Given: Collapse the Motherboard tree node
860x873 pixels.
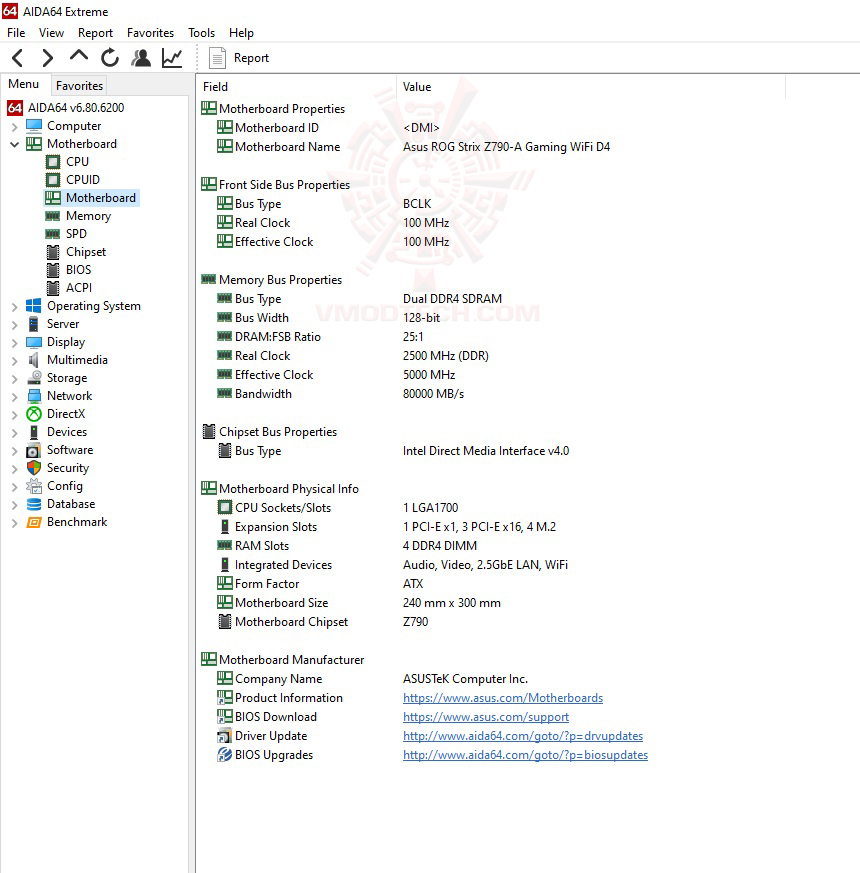Looking at the screenshot, I should coord(14,144).
